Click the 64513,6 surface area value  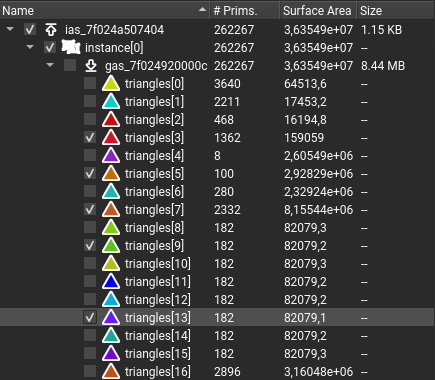pyautogui.click(x=305, y=84)
